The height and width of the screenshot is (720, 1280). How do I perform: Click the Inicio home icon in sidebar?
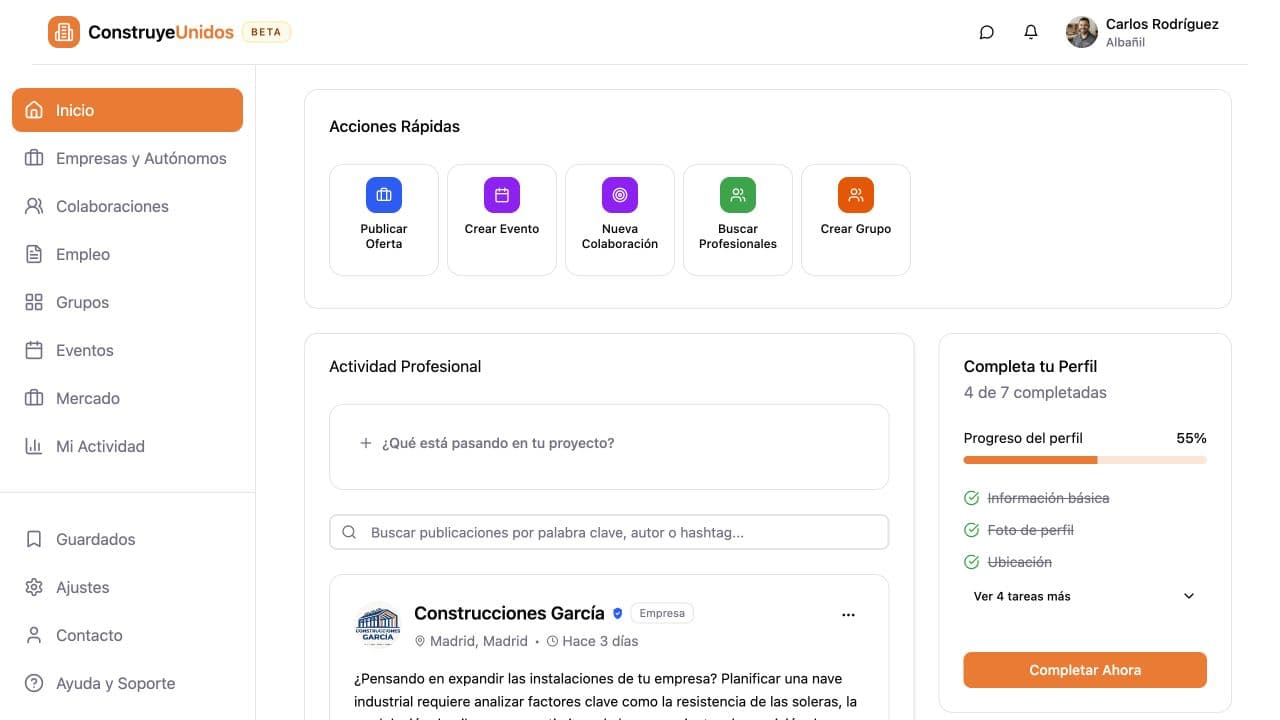pyautogui.click(x=34, y=110)
